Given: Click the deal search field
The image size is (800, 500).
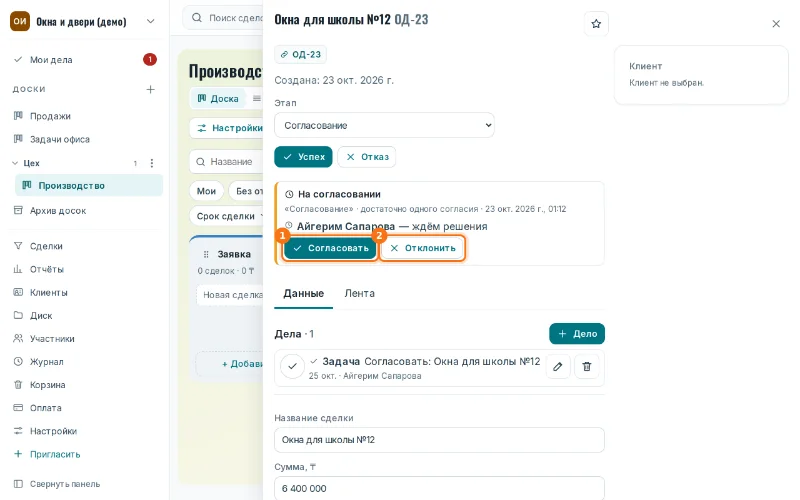Looking at the screenshot, I should pyautogui.click(x=223, y=18).
